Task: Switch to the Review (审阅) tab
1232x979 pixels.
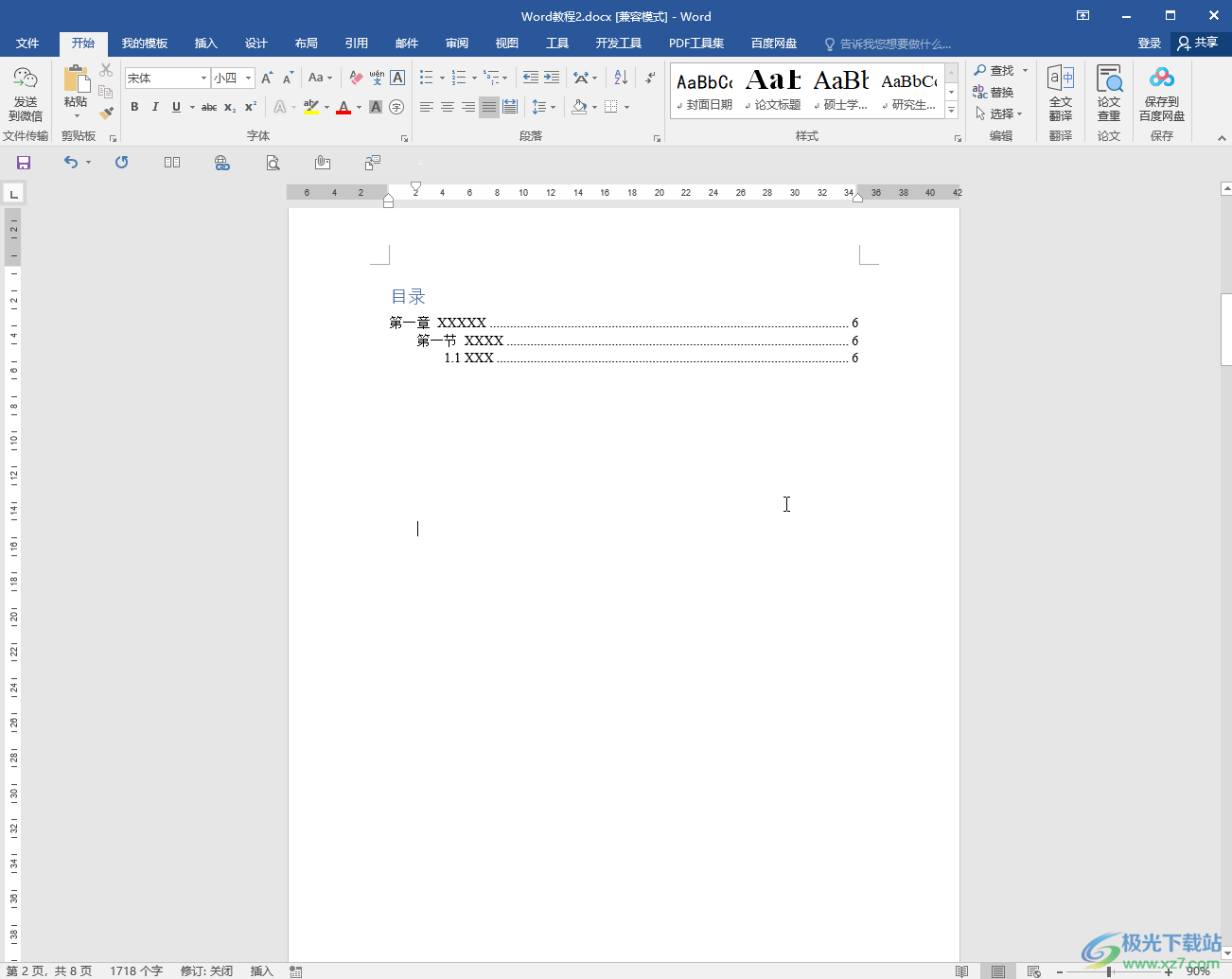Action: tap(457, 44)
